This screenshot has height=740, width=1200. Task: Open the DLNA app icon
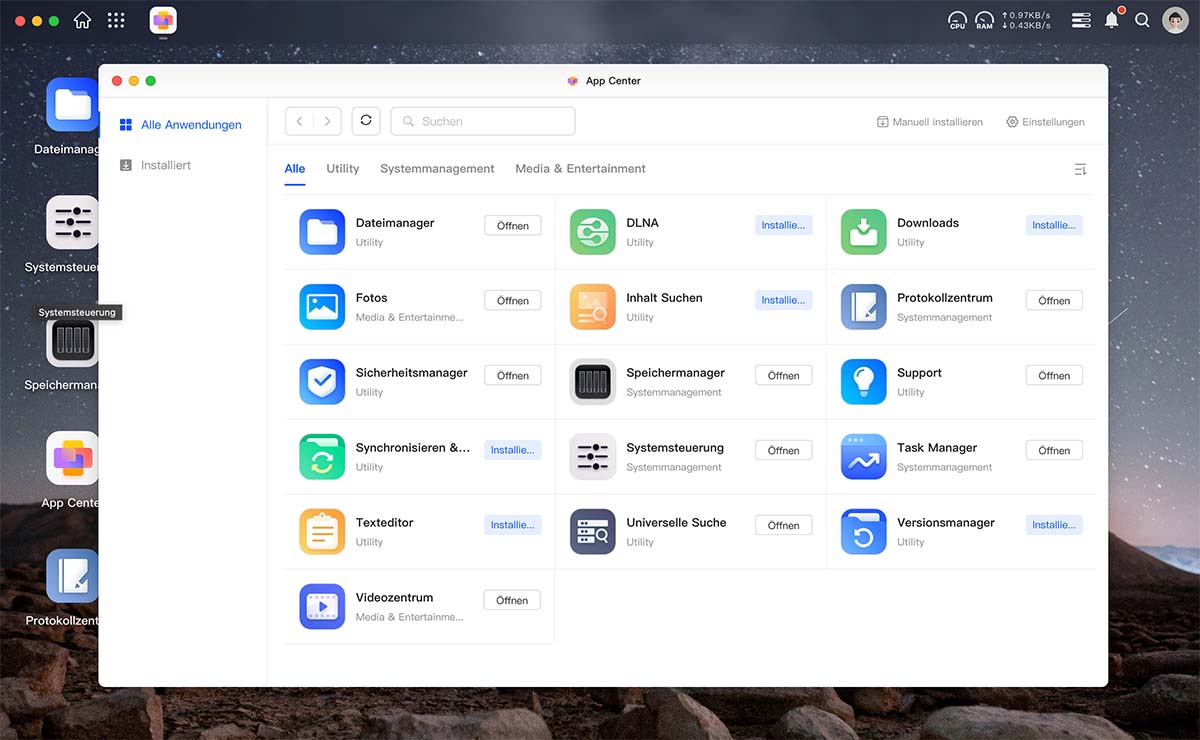592,232
